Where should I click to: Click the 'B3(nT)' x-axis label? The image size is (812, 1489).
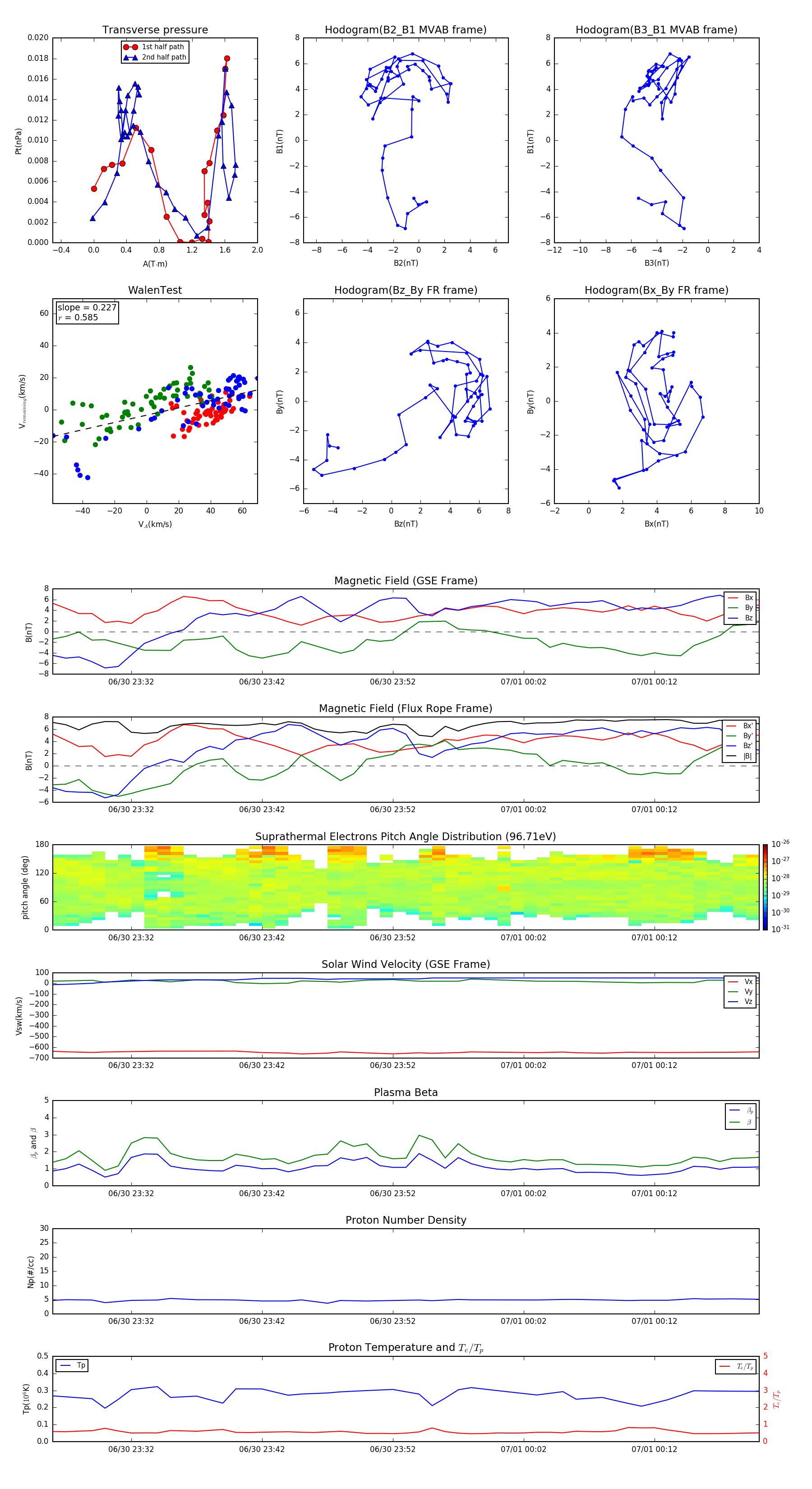tap(656, 264)
